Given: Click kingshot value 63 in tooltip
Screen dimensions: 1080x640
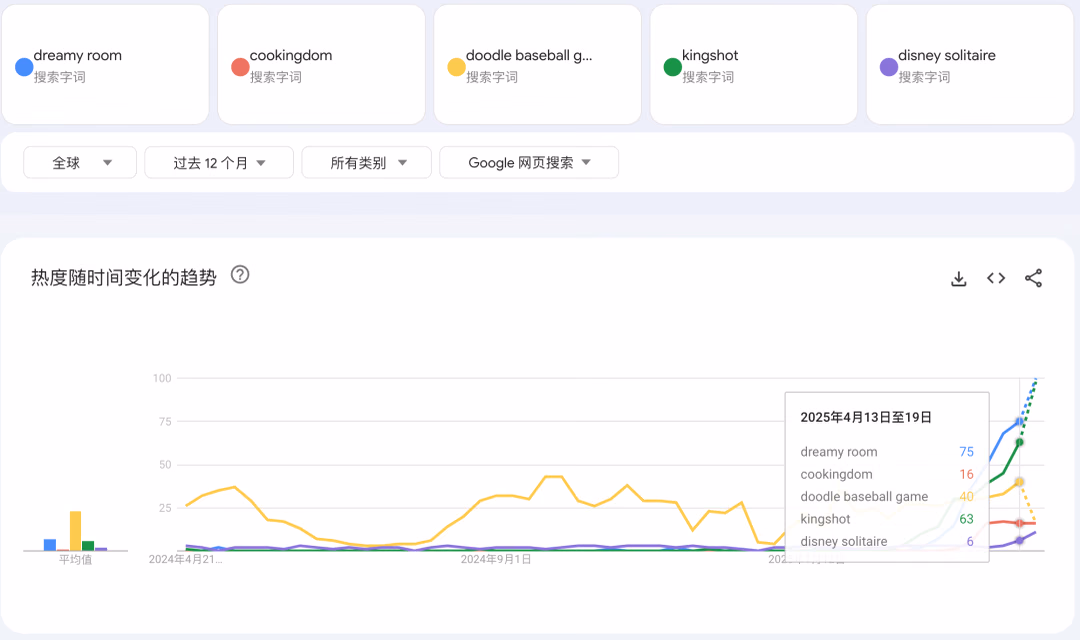Looking at the screenshot, I should (x=966, y=519).
